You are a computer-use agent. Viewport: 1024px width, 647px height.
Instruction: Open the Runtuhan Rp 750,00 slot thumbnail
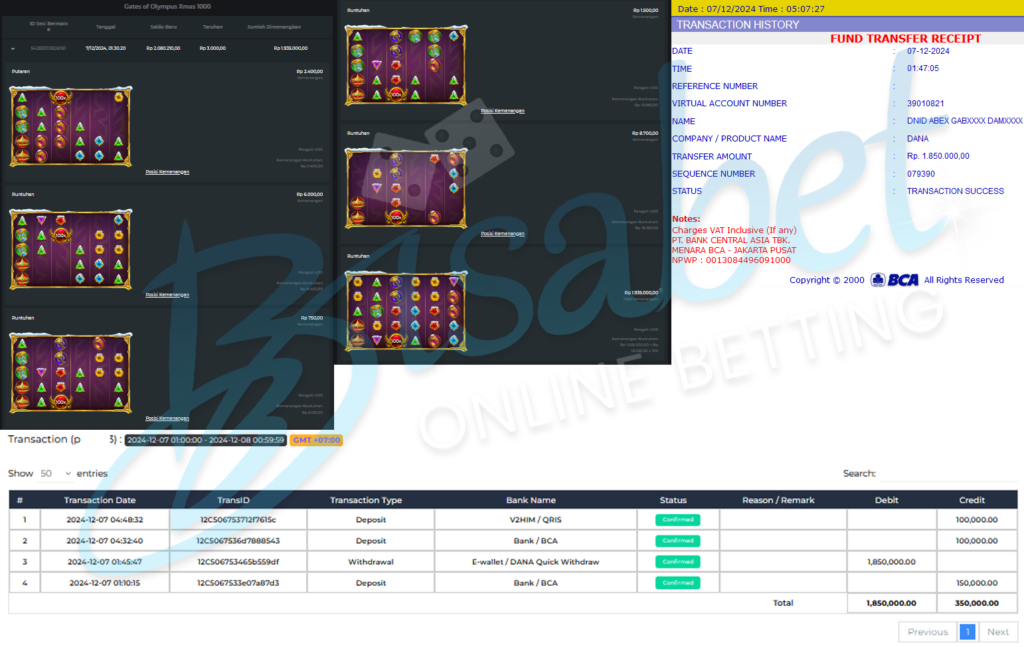point(71,373)
